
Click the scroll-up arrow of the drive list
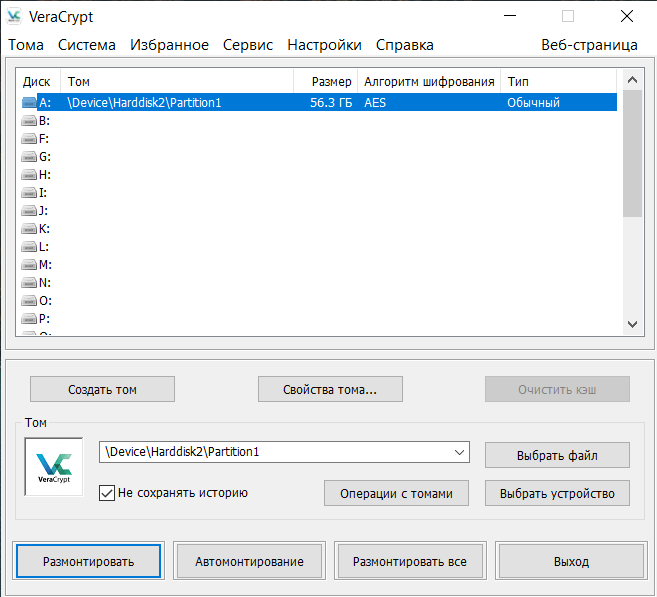click(632, 80)
